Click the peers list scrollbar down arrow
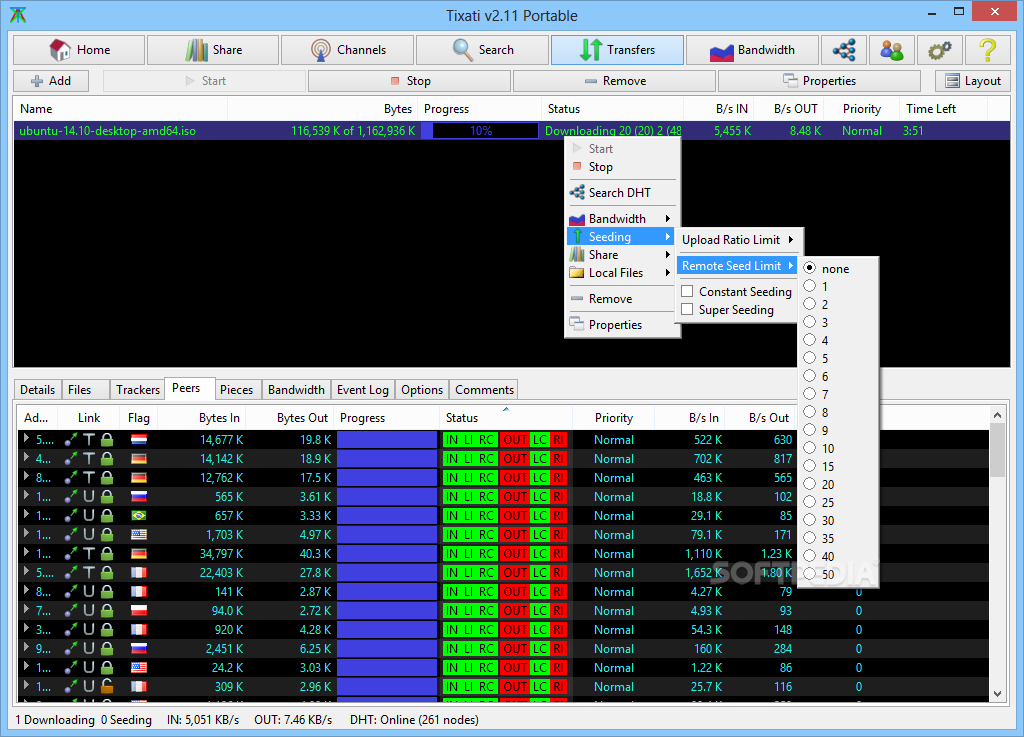 (997, 693)
